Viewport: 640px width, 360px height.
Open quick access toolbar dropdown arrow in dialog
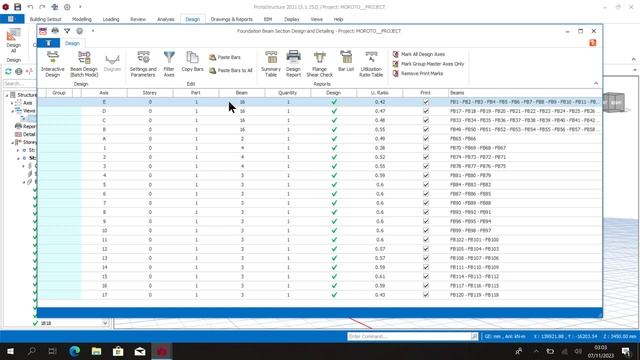93,31
